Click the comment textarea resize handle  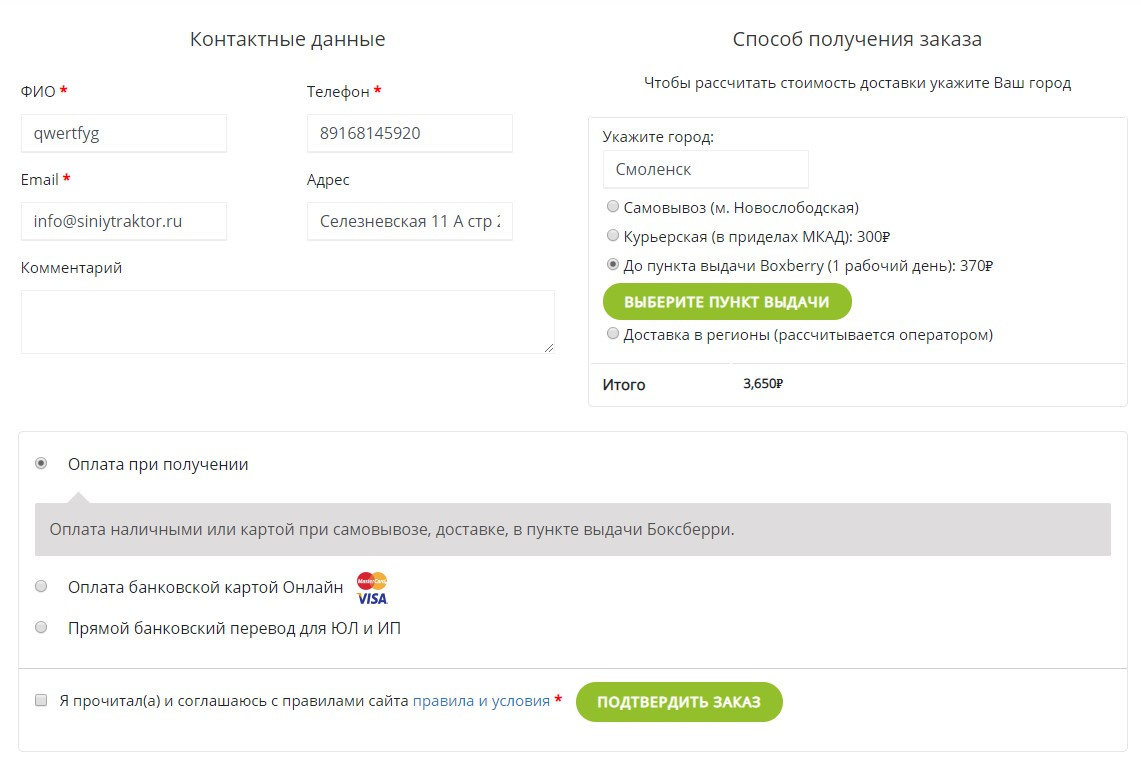tap(549, 348)
